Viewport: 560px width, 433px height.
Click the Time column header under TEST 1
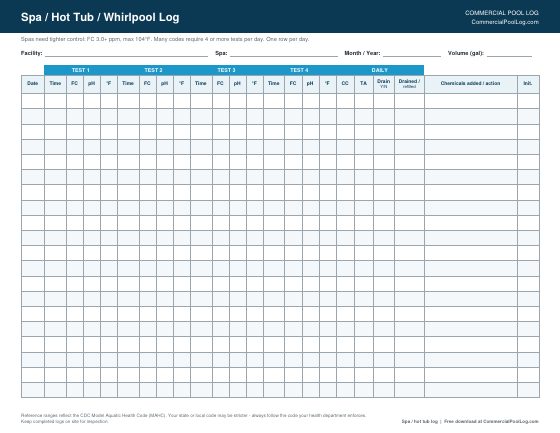click(55, 84)
